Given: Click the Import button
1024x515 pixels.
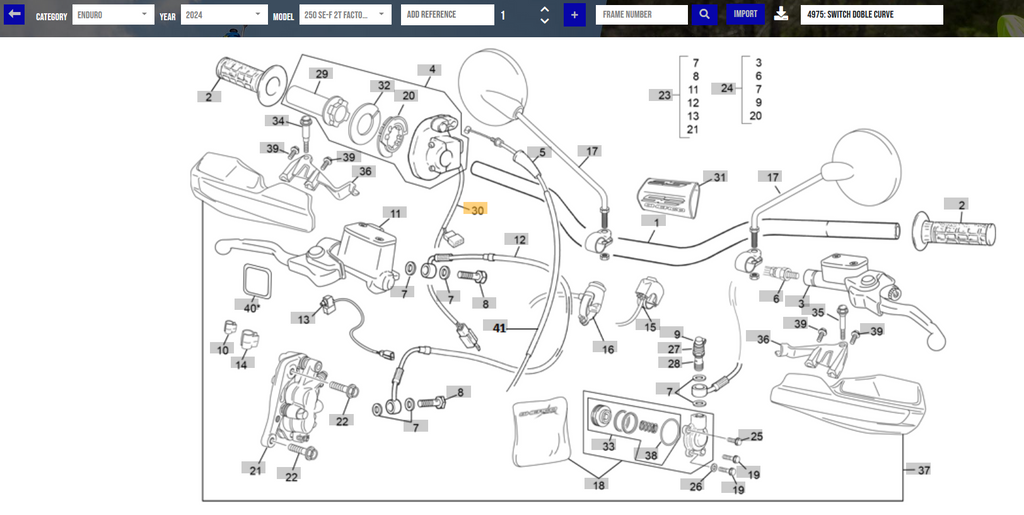Looking at the screenshot, I should [x=745, y=15].
